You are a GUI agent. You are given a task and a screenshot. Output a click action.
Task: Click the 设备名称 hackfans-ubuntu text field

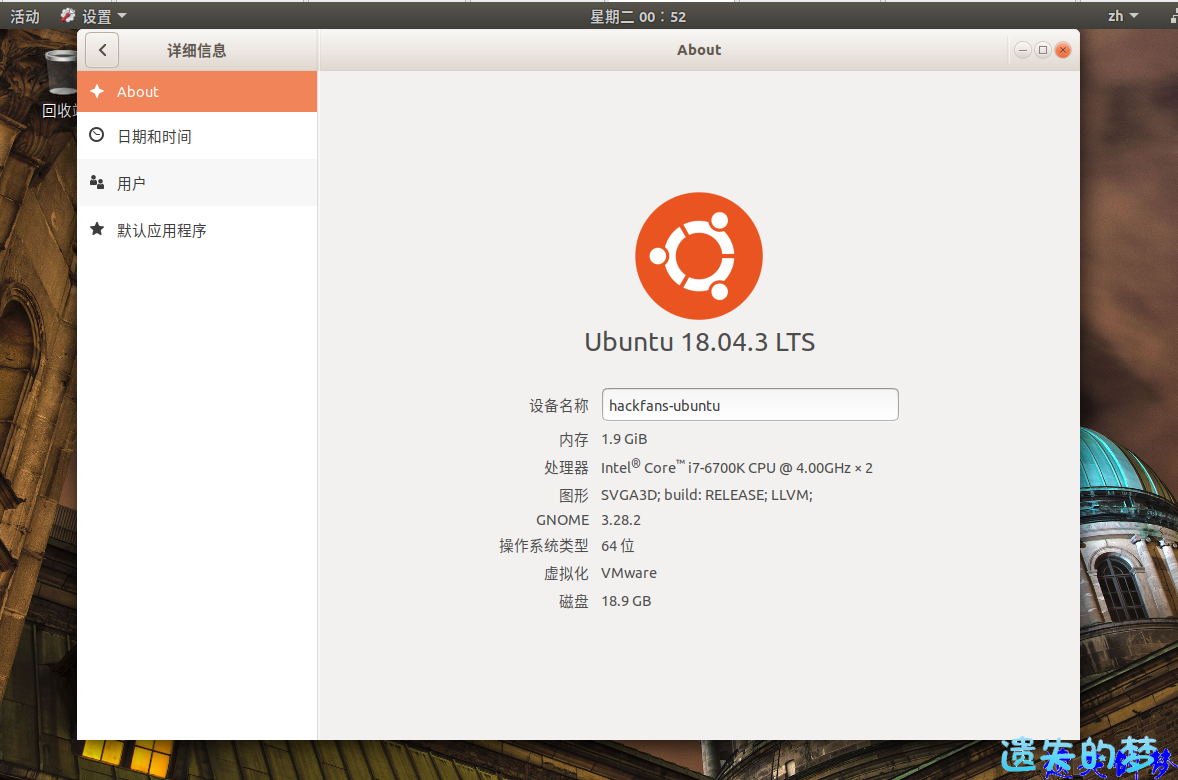[749, 405]
